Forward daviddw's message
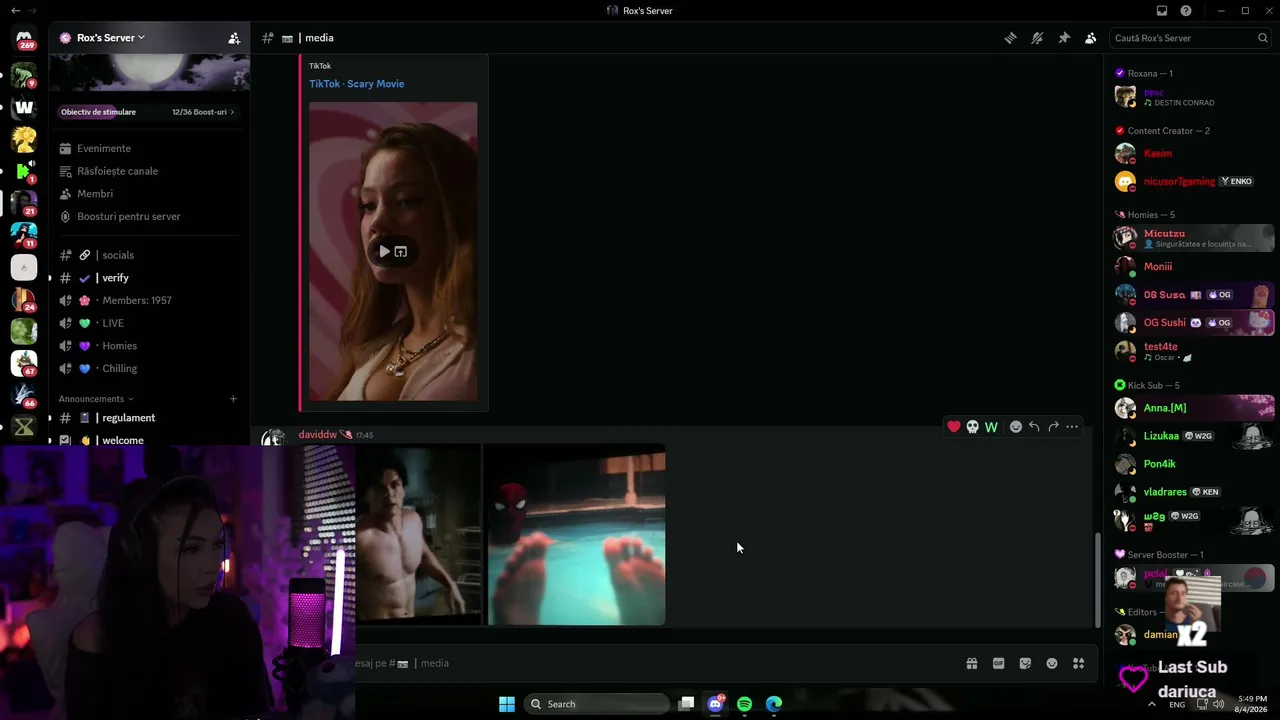Viewport: 1280px width, 720px height. [1053, 427]
